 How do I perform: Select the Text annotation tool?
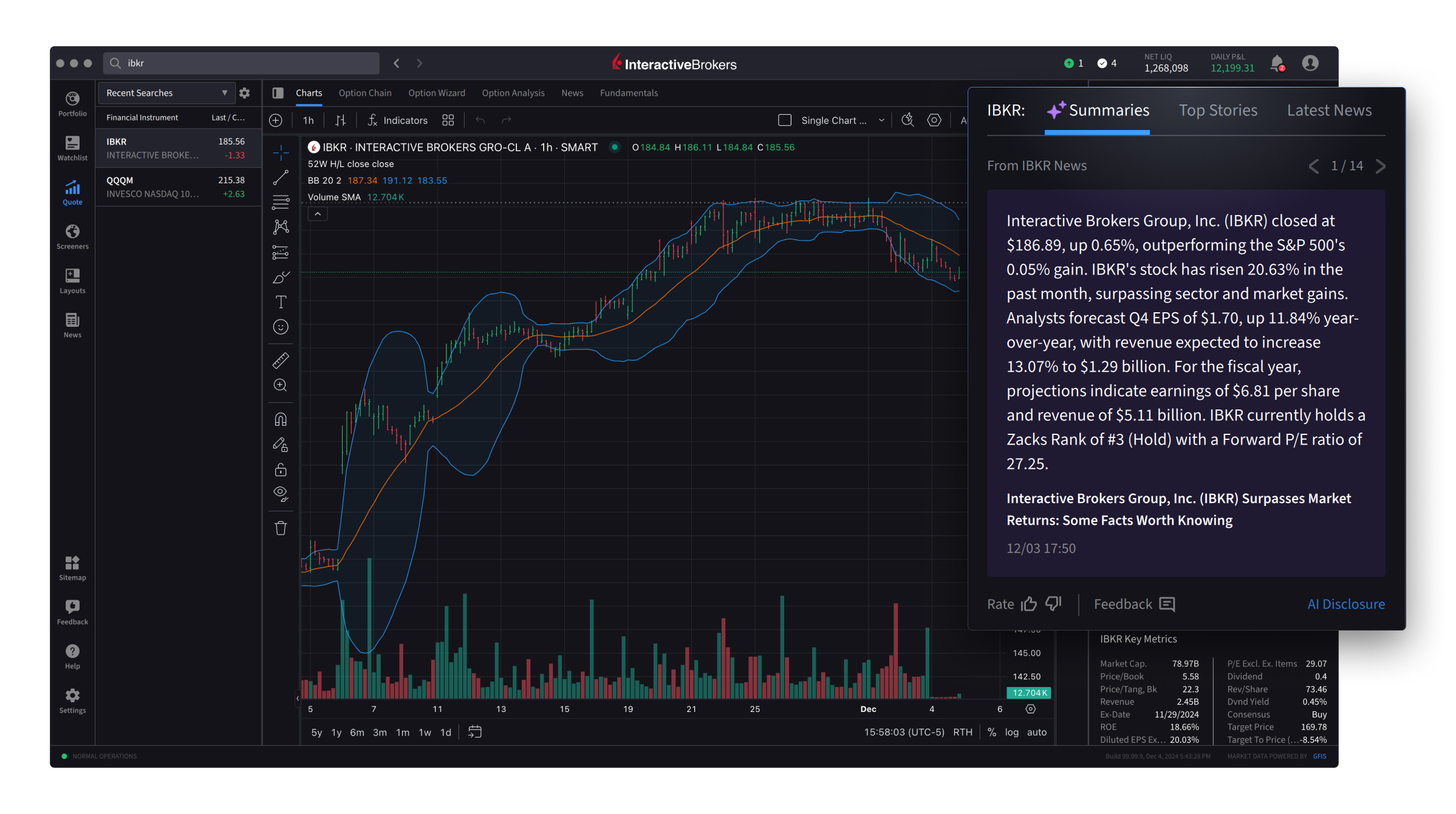click(281, 302)
